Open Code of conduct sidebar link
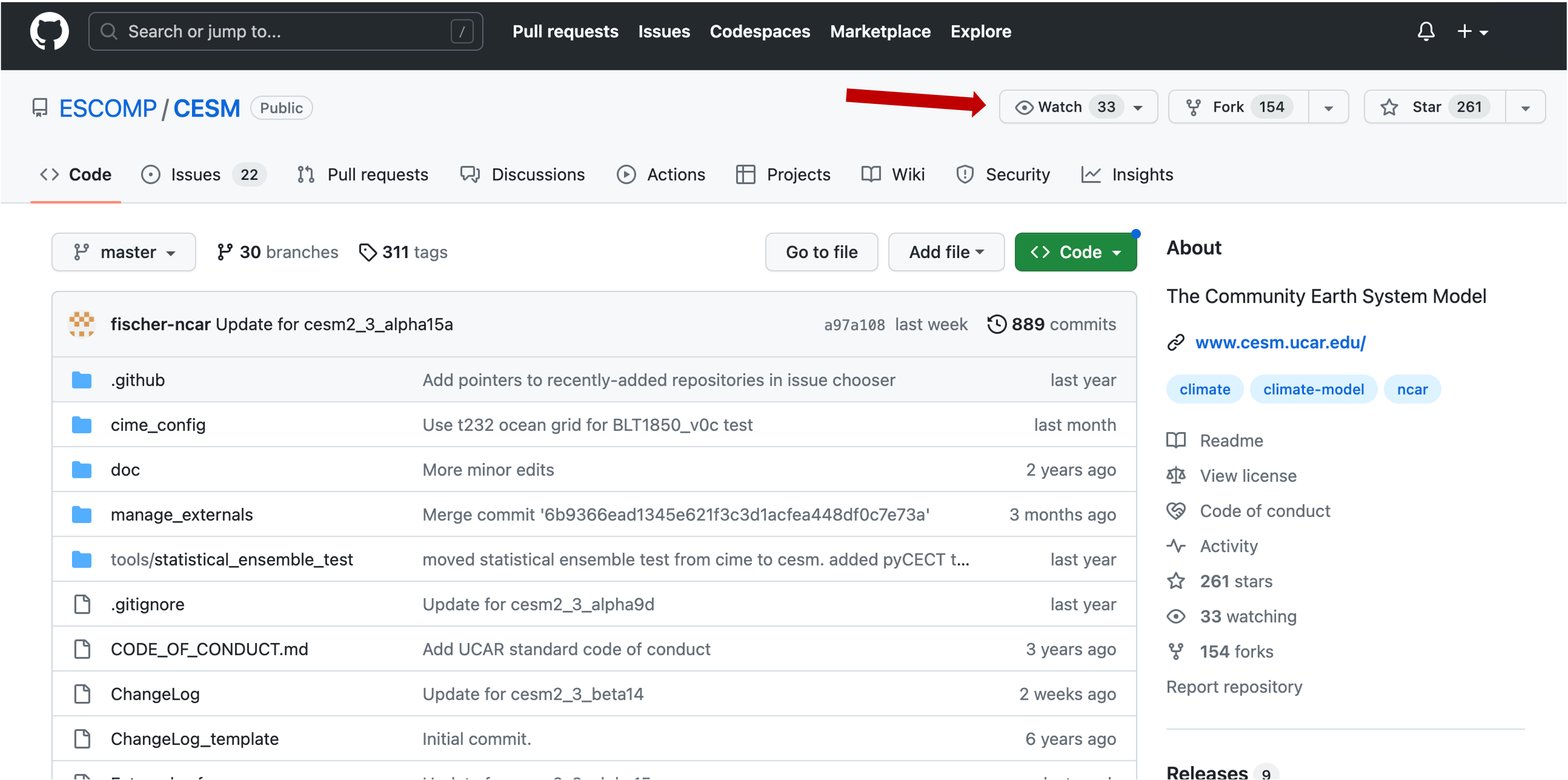Viewport: 1568px width, 780px height. coord(1249,510)
